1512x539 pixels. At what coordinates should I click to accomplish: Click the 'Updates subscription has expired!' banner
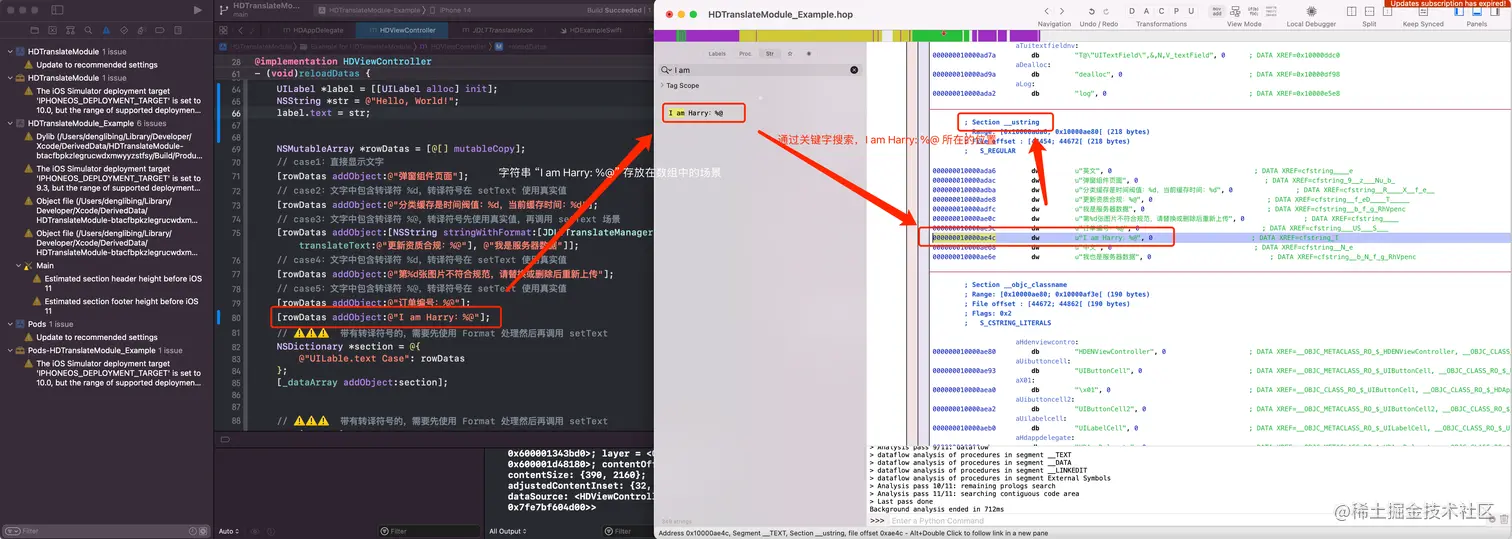point(1447,4)
